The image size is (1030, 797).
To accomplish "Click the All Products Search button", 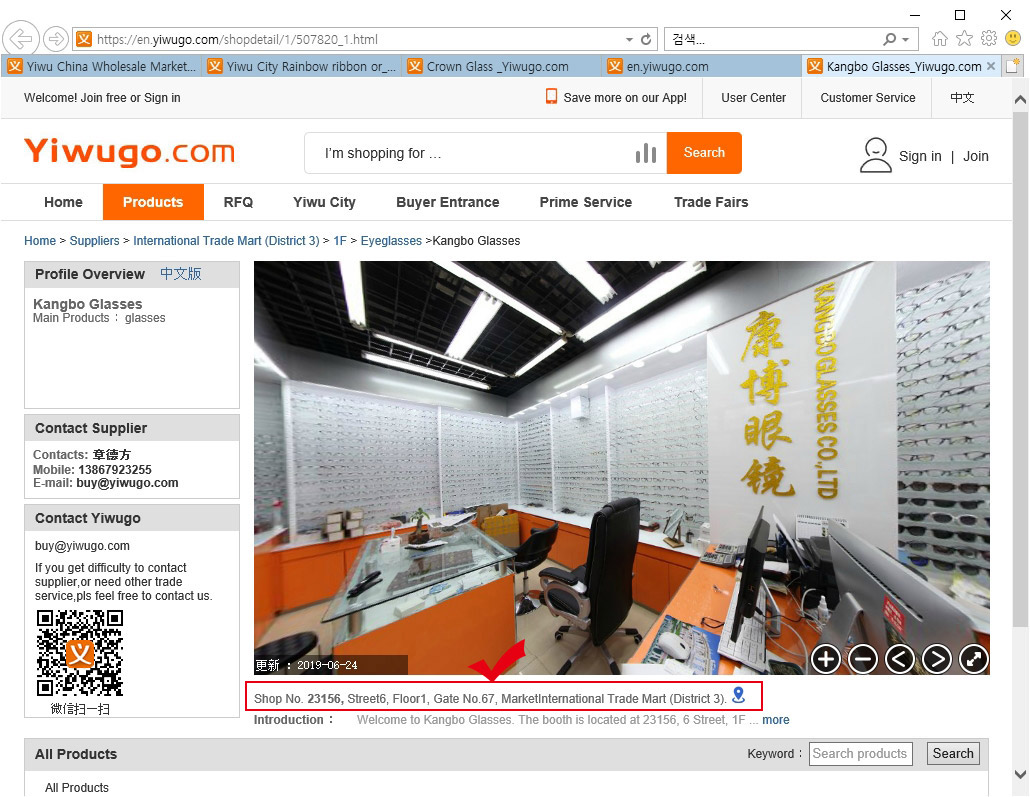I will point(953,754).
